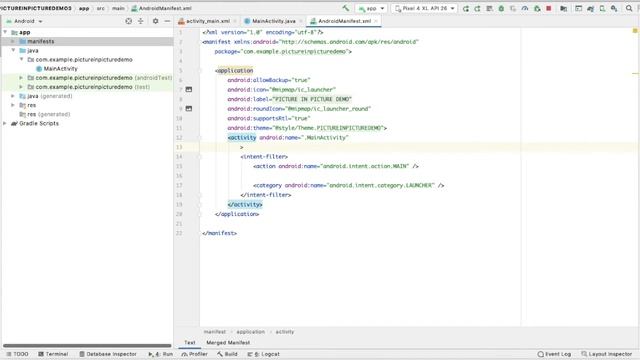Open the AVD Manager icon
Viewport: 640px width, 360px height.
(602, 8)
